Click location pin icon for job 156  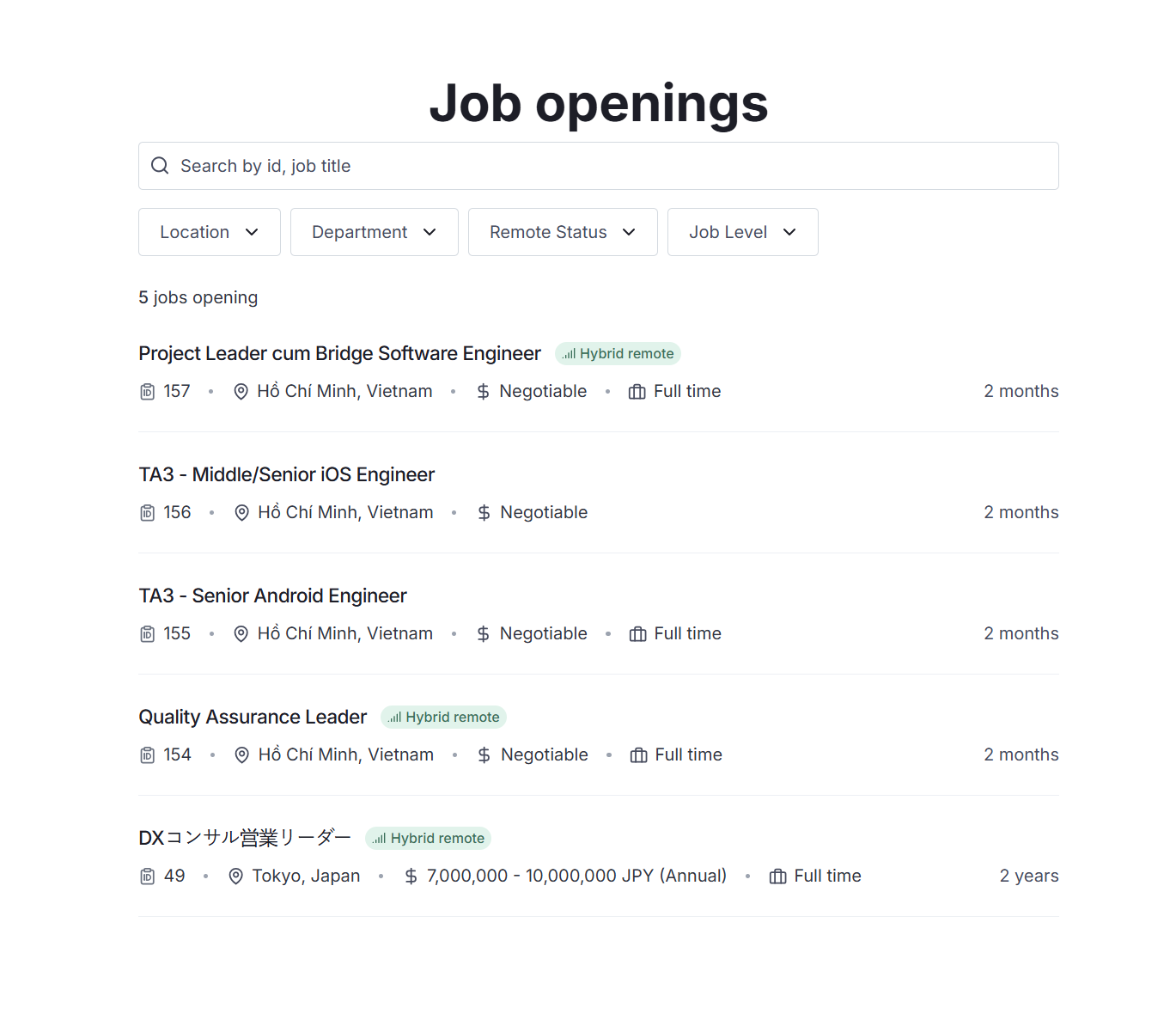click(x=241, y=513)
